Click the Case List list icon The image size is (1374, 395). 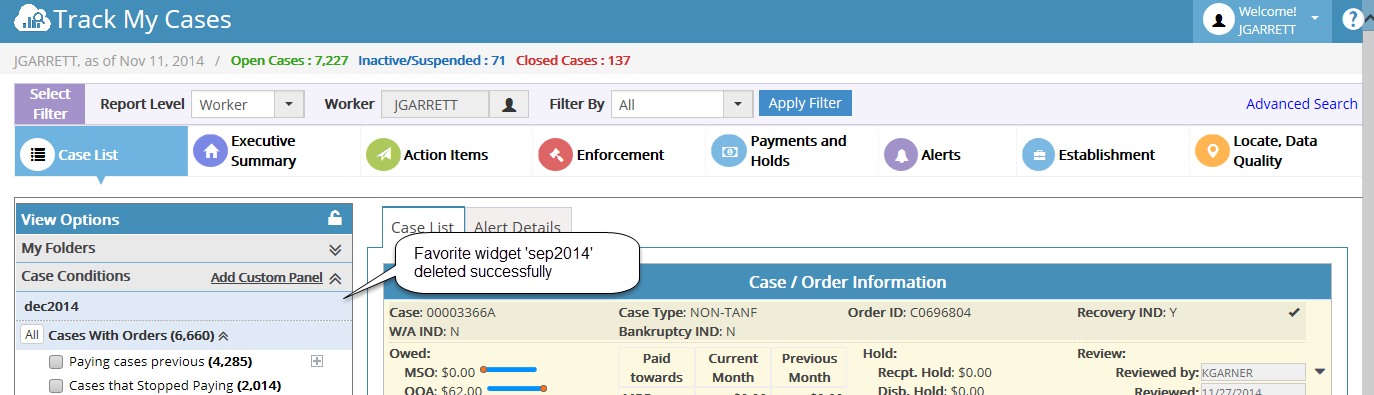pyautogui.click(x=38, y=154)
